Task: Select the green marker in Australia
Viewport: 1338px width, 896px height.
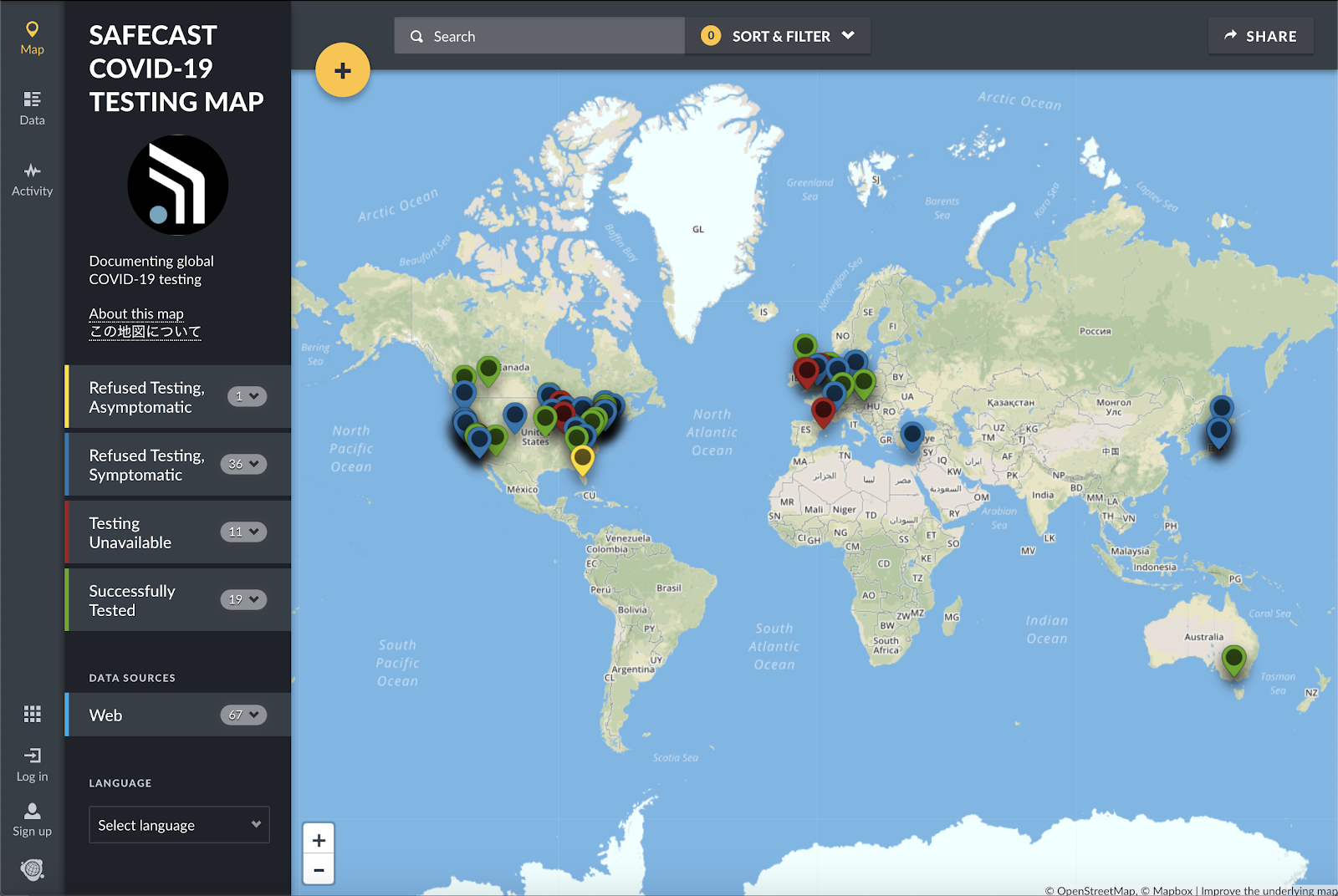Action: pyautogui.click(x=1233, y=659)
